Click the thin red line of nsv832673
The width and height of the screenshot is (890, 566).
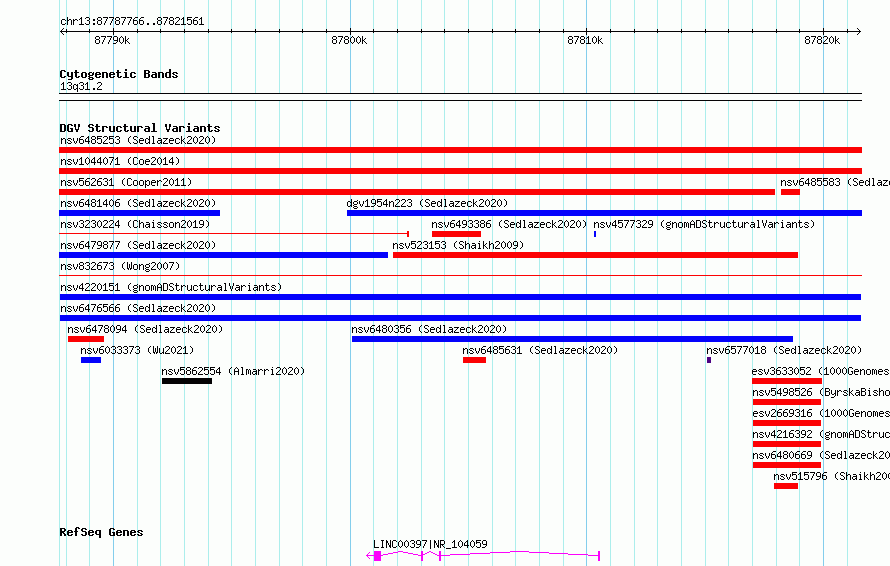pos(460,275)
